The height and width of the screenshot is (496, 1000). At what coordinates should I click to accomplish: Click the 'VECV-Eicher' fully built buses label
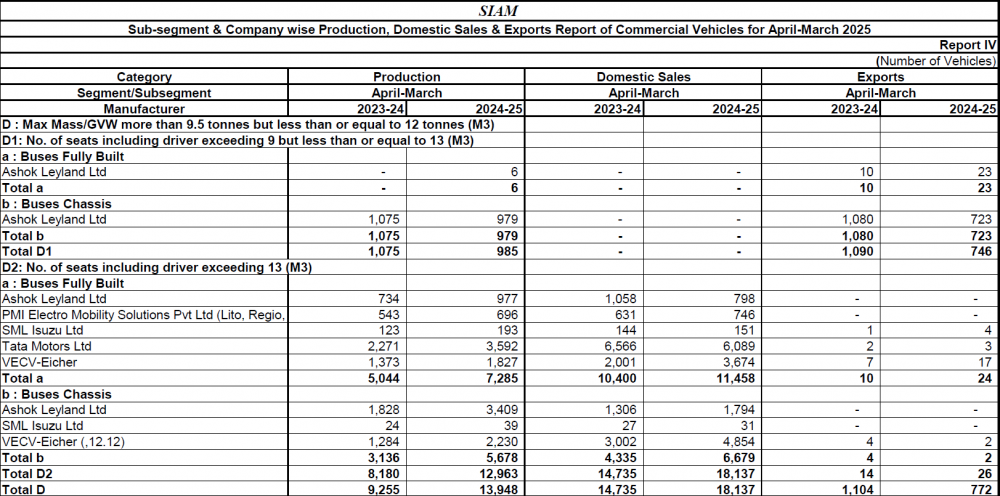pos(39,362)
